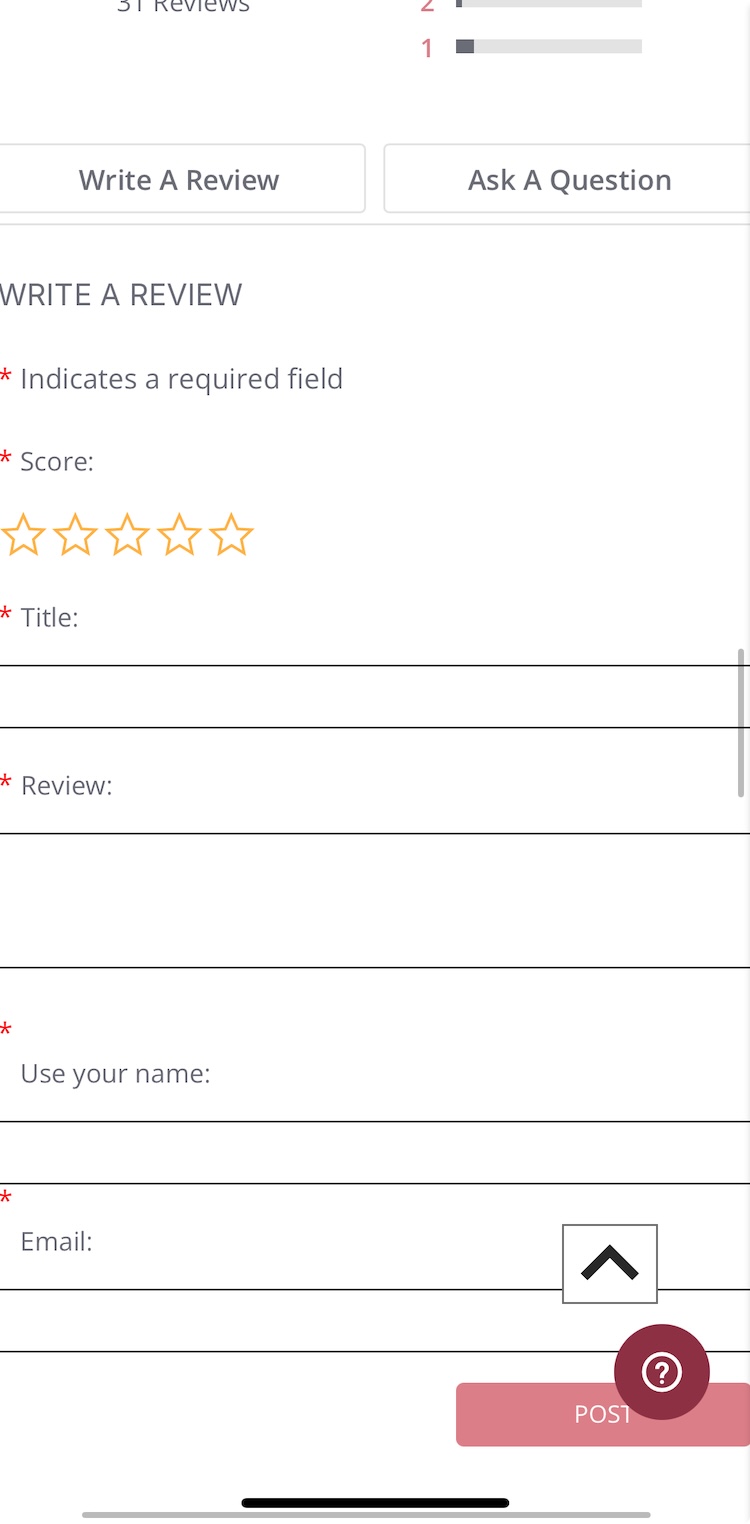The height and width of the screenshot is (1524, 750).
Task: Filter reviews by the 1-star bar
Action: pyautogui.click(x=548, y=46)
